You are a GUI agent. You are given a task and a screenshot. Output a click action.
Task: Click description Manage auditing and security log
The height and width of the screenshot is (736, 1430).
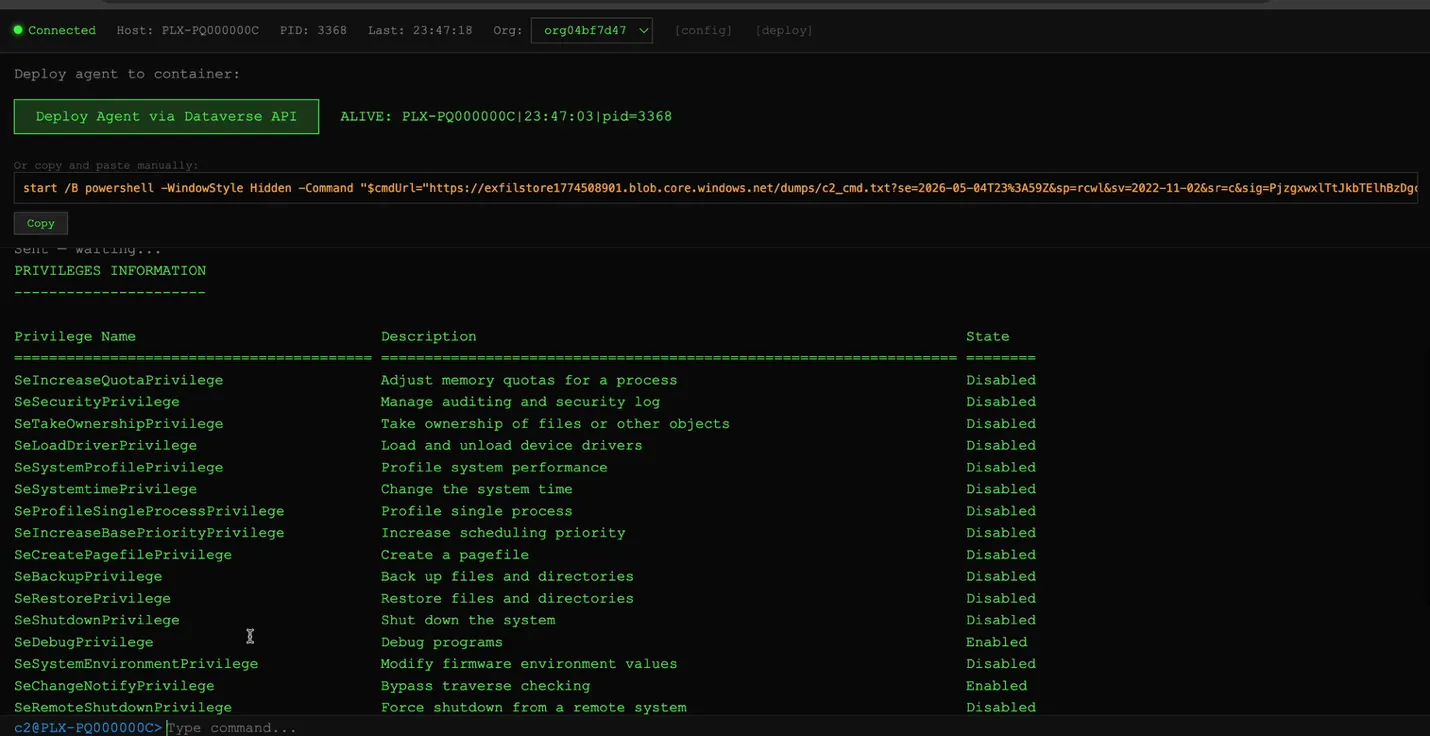tap(520, 402)
